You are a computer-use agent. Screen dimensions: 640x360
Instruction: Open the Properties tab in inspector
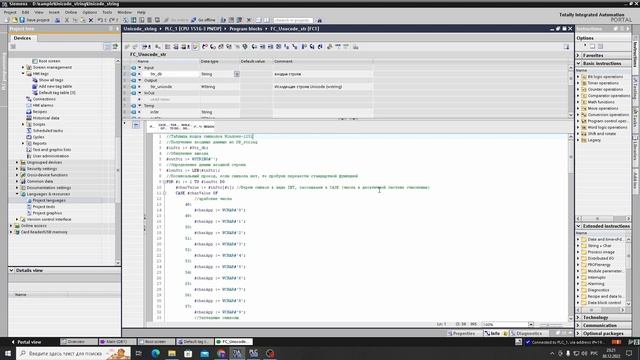click(x=462, y=333)
